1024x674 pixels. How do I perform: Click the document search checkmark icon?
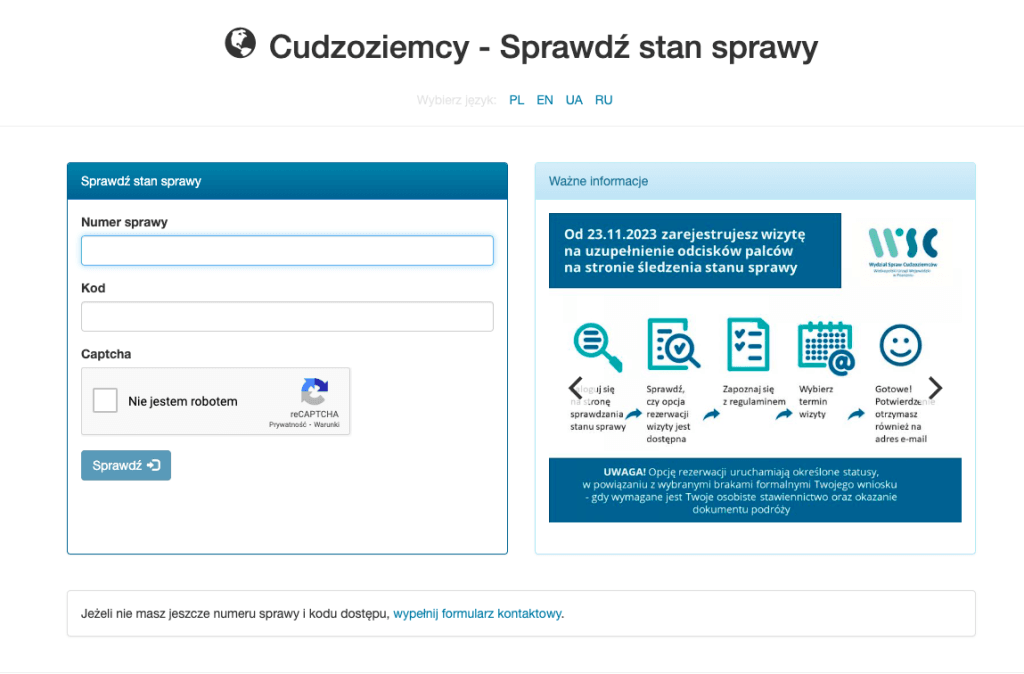pyautogui.click(x=672, y=345)
